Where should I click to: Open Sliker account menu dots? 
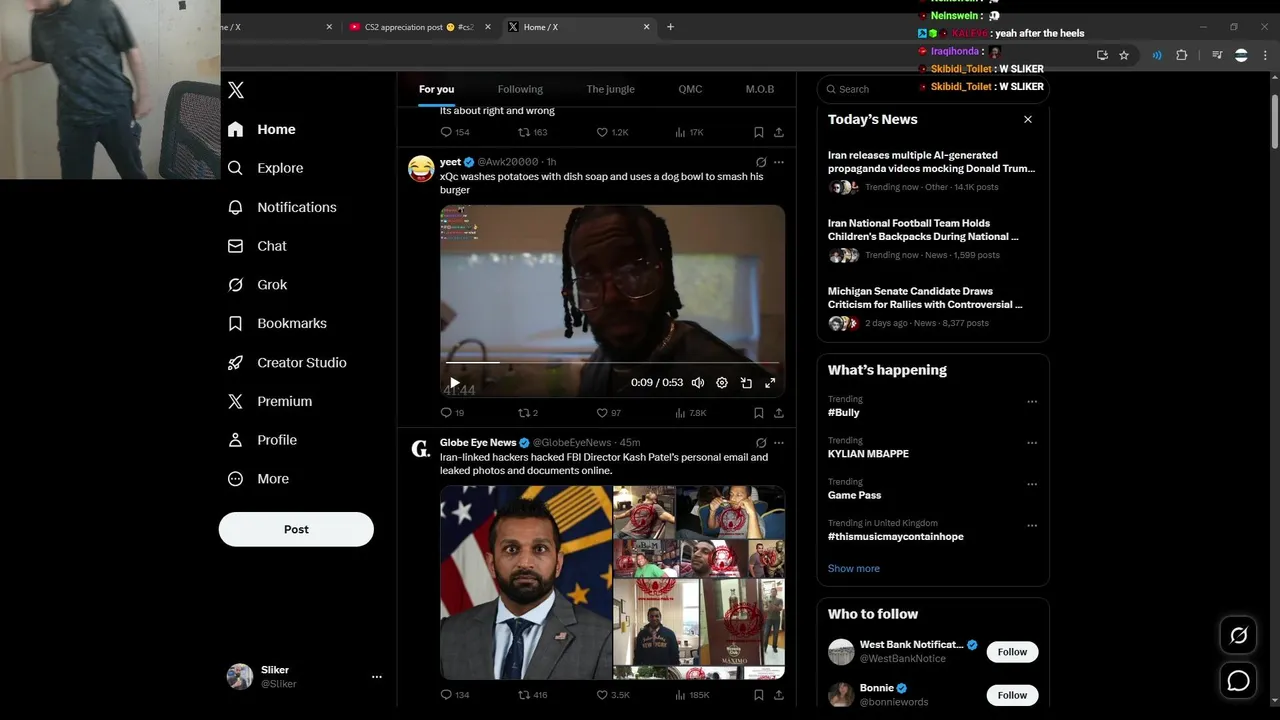377,677
